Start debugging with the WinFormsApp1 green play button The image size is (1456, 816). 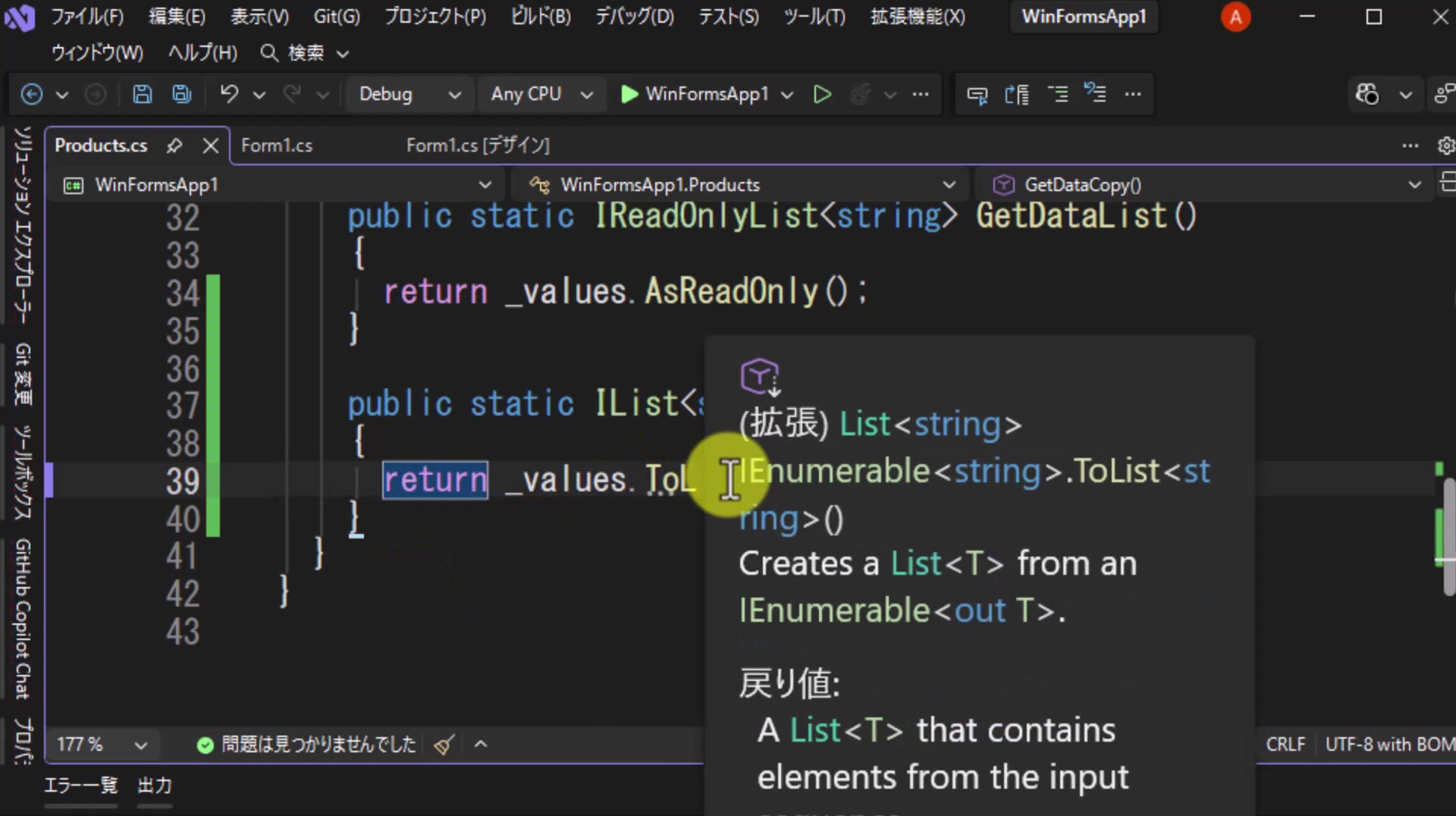click(x=695, y=94)
